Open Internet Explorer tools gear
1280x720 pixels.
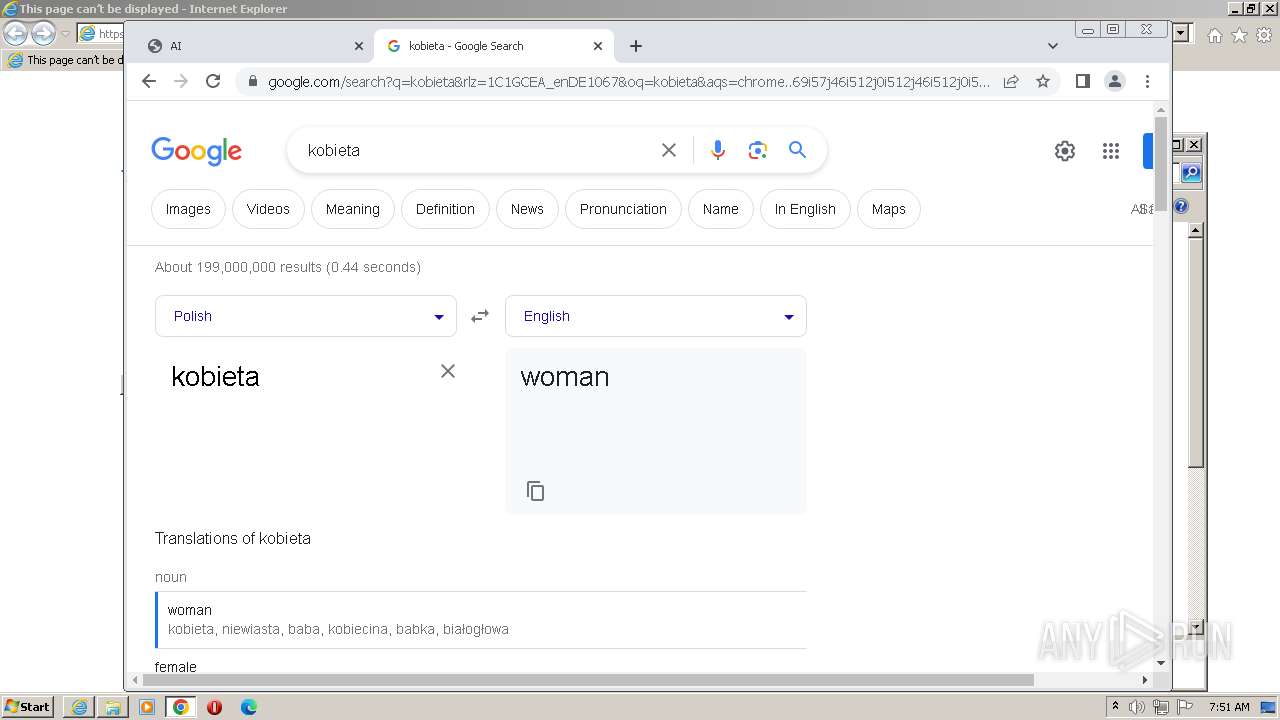pyautogui.click(x=1263, y=35)
